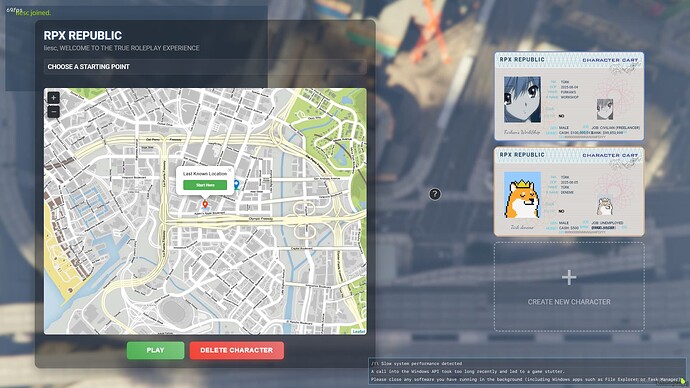Click the 'JOB: UNEMPLOYED' text on second card

[x=608, y=223]
